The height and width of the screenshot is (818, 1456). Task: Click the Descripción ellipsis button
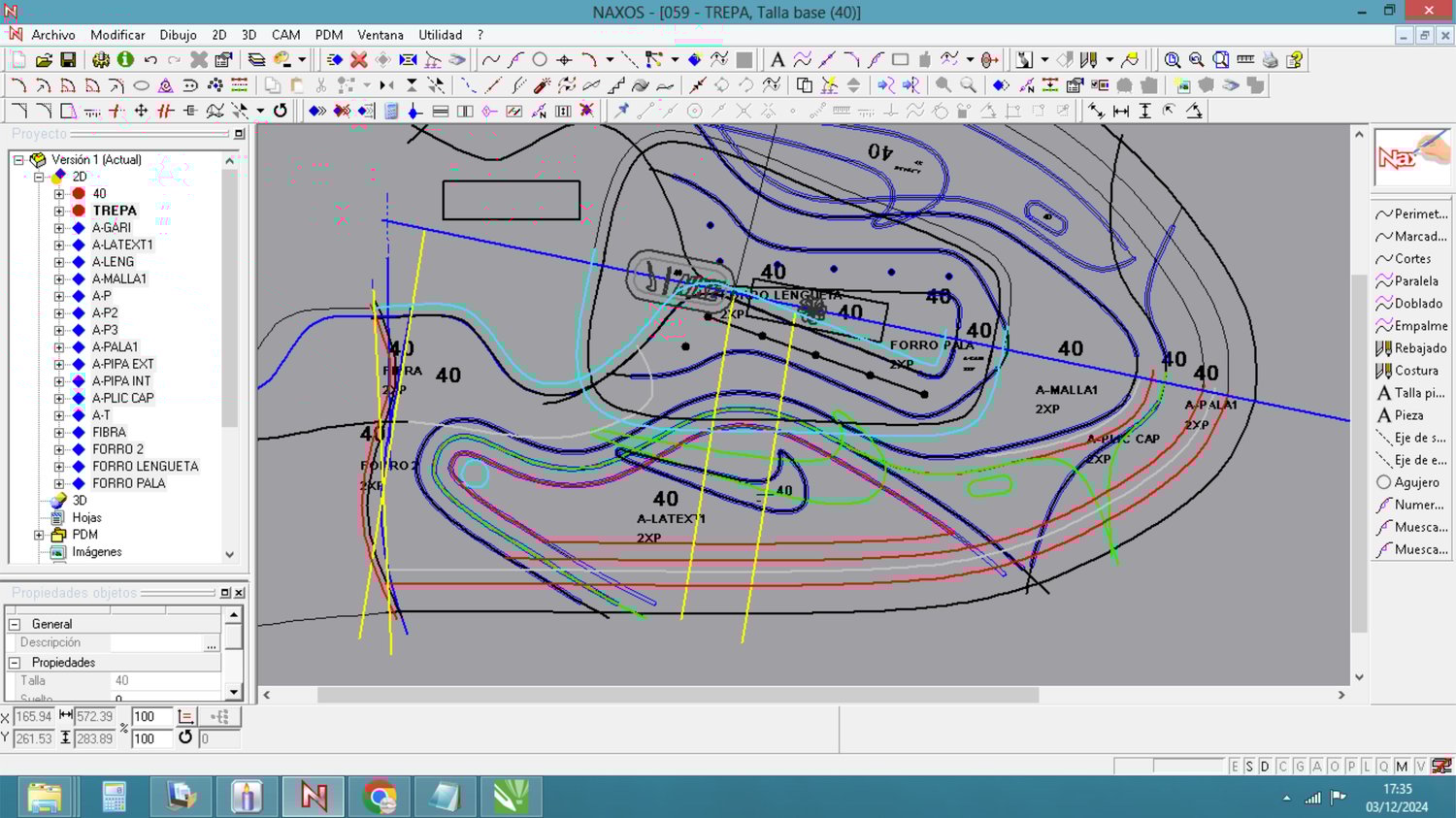[211, 643]
